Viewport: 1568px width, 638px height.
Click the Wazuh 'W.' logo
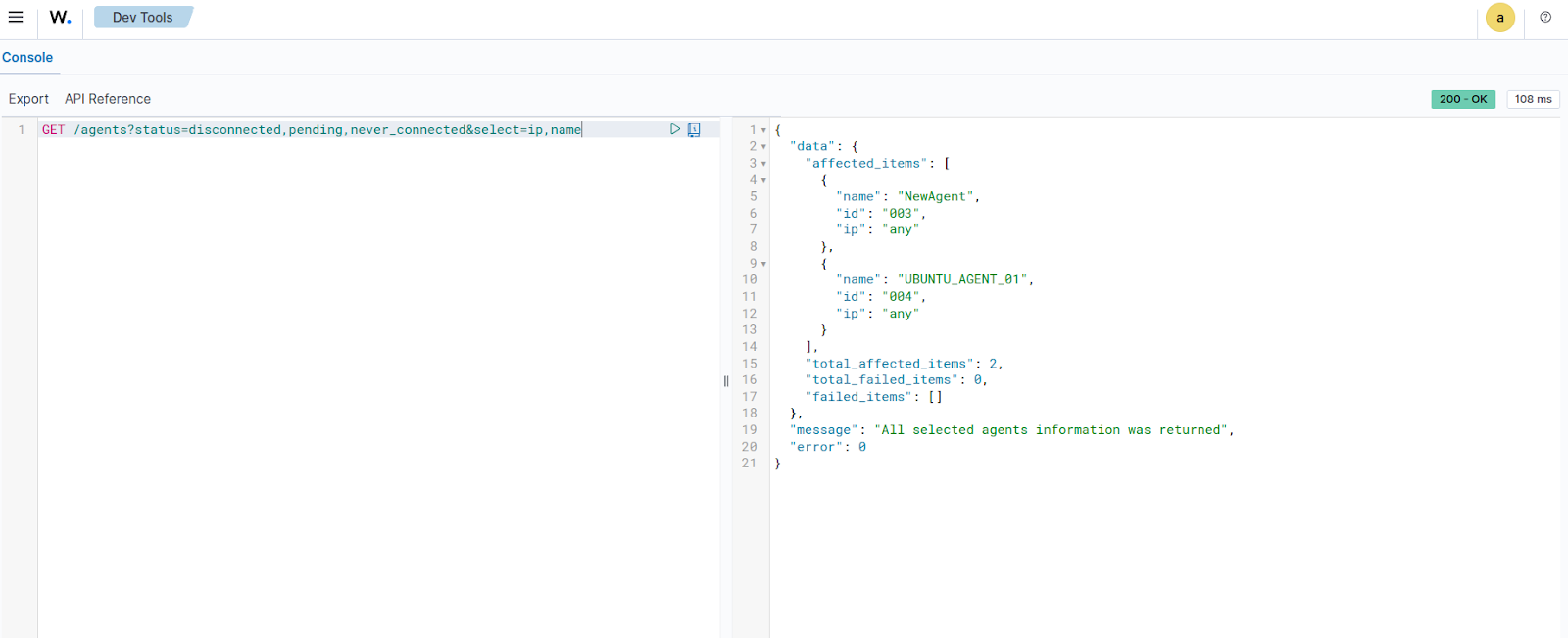click(61, 17)
